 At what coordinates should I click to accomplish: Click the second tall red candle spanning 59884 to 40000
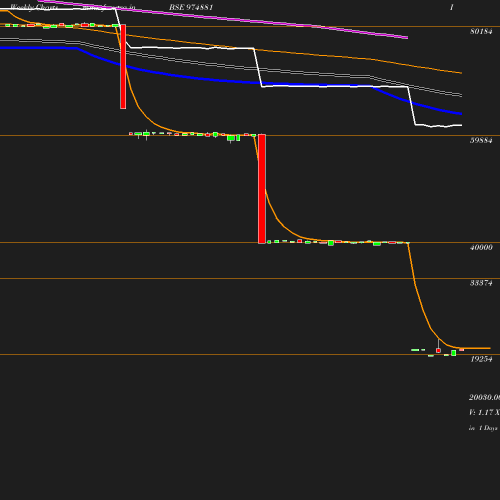tap(262, 189)
